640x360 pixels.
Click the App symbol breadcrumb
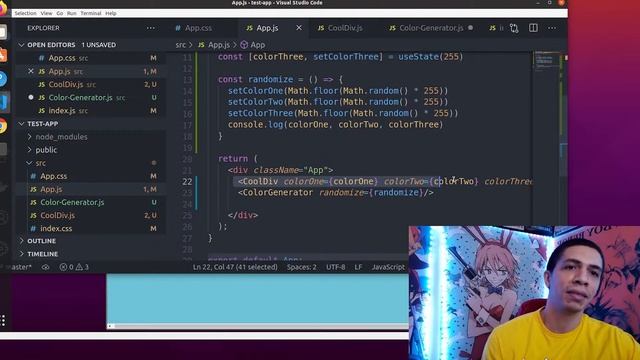[253, 45]
